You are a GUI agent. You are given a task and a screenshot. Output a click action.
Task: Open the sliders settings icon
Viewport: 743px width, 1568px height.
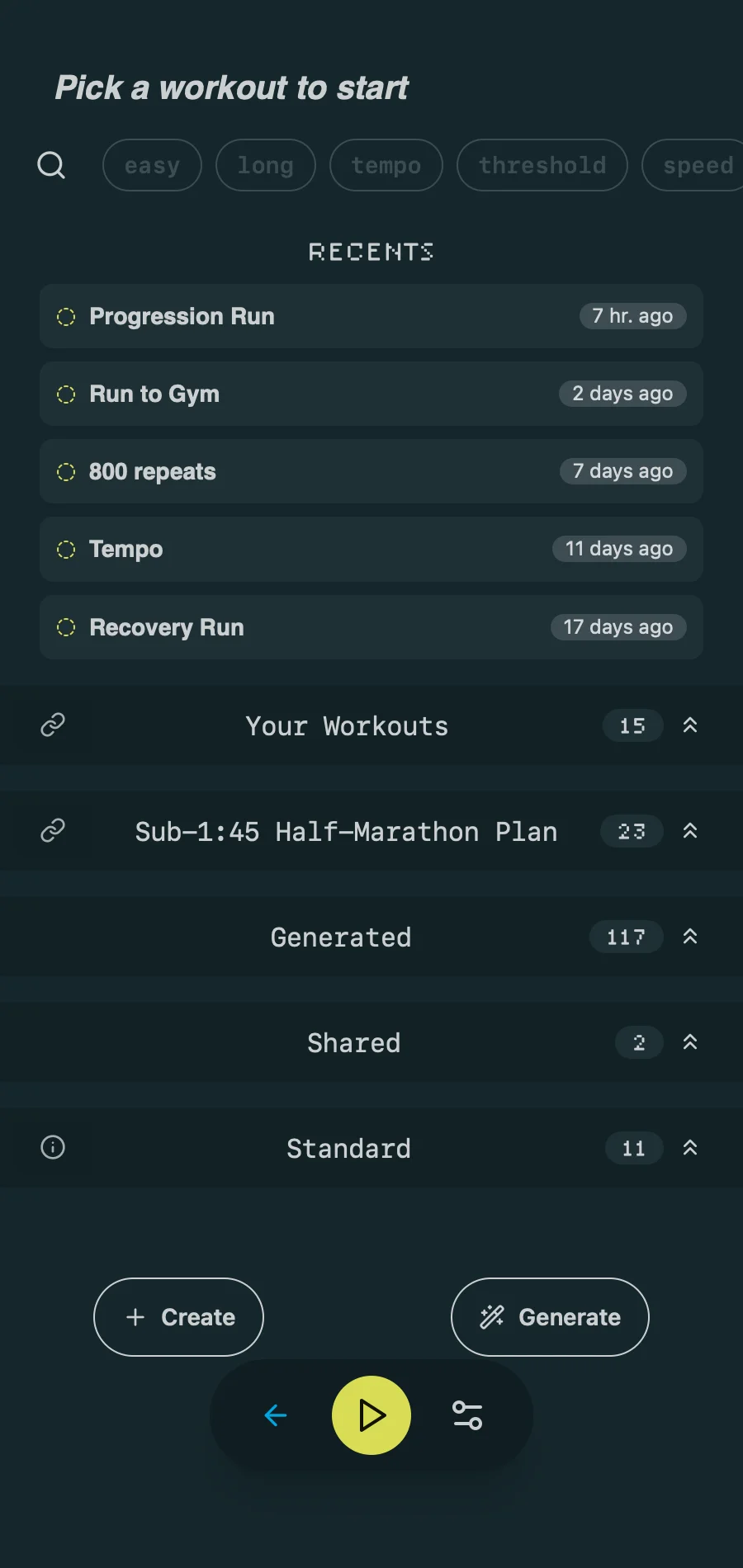[x=467, y=1415]
